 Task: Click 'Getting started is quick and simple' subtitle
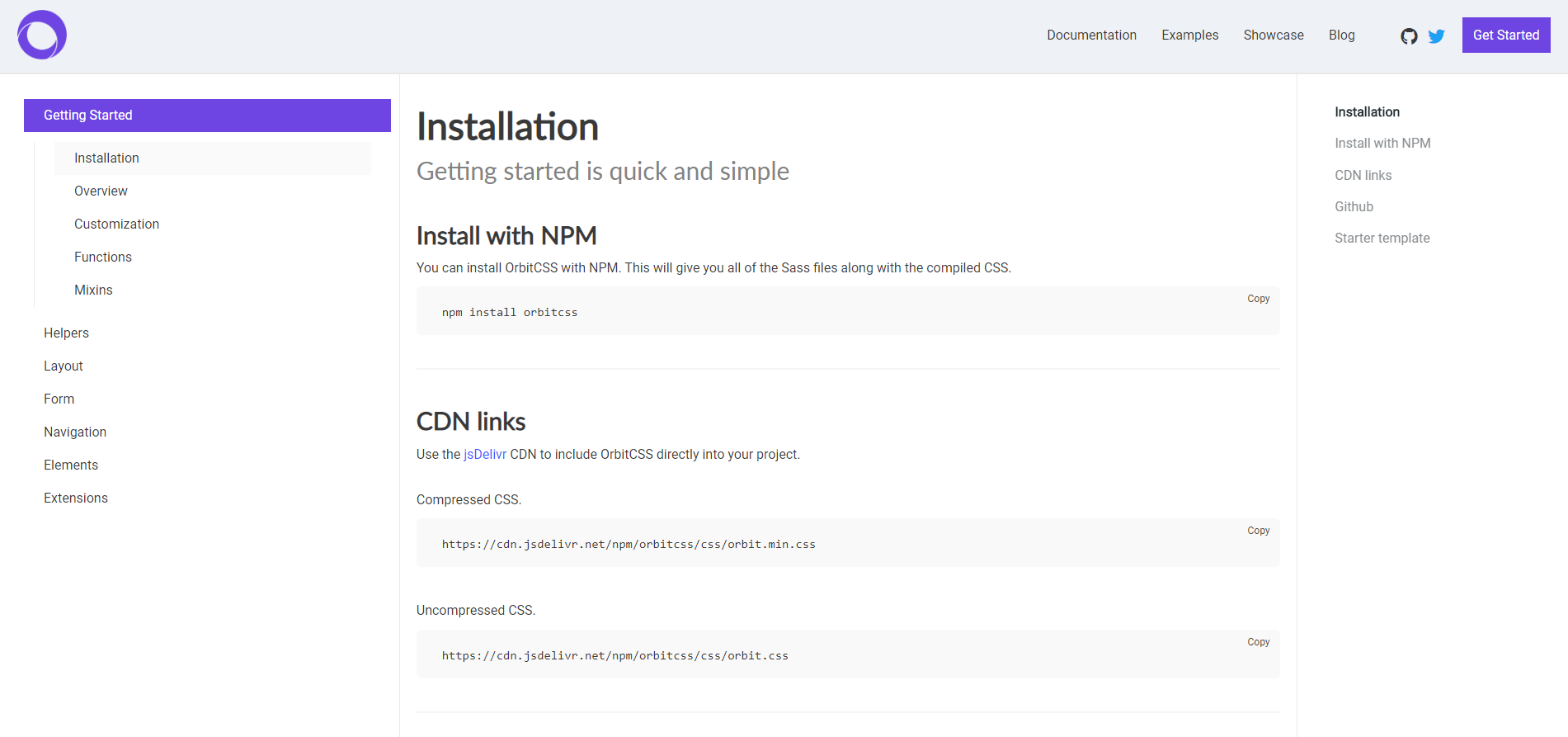[x=603, y=171]
